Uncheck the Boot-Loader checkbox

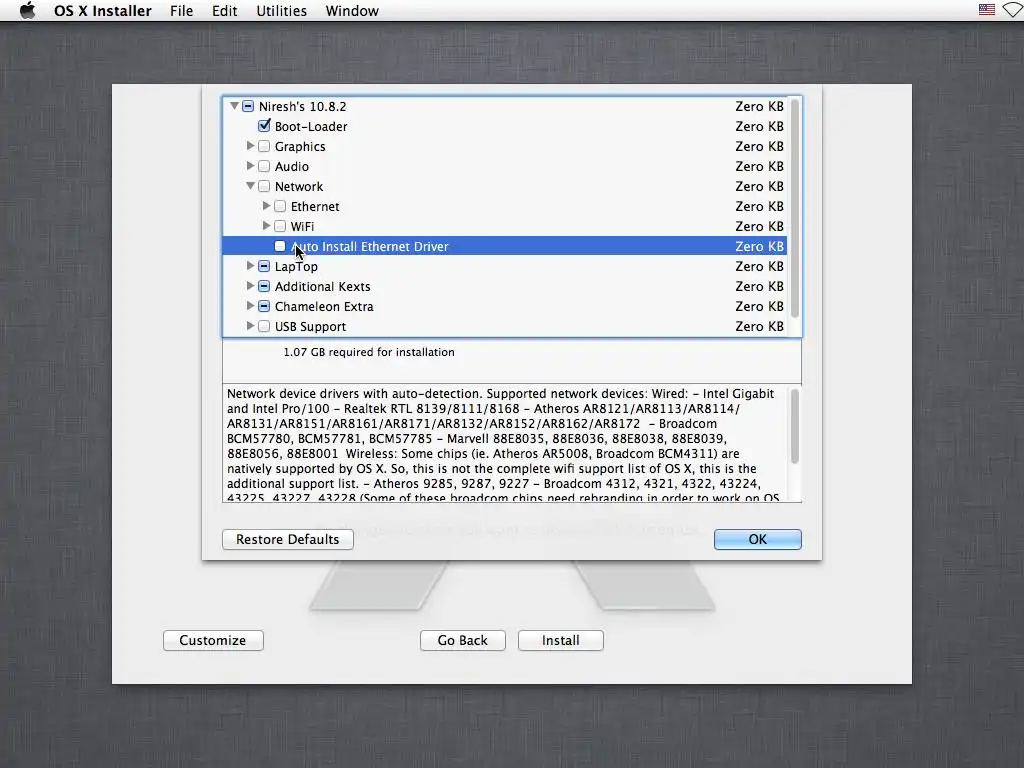[x=264, y=125]
